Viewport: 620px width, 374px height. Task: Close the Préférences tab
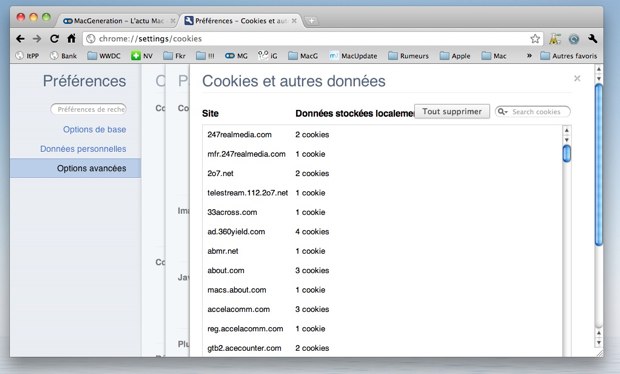pyautogui.click(x=294, y=21)
